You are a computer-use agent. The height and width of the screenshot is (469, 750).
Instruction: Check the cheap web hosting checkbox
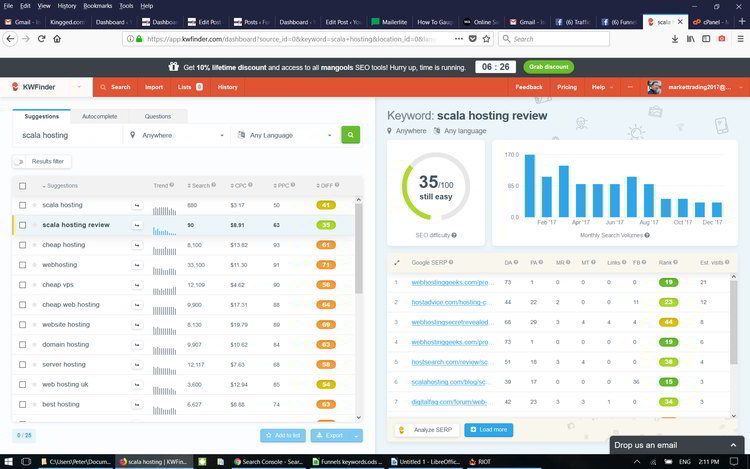22,305
